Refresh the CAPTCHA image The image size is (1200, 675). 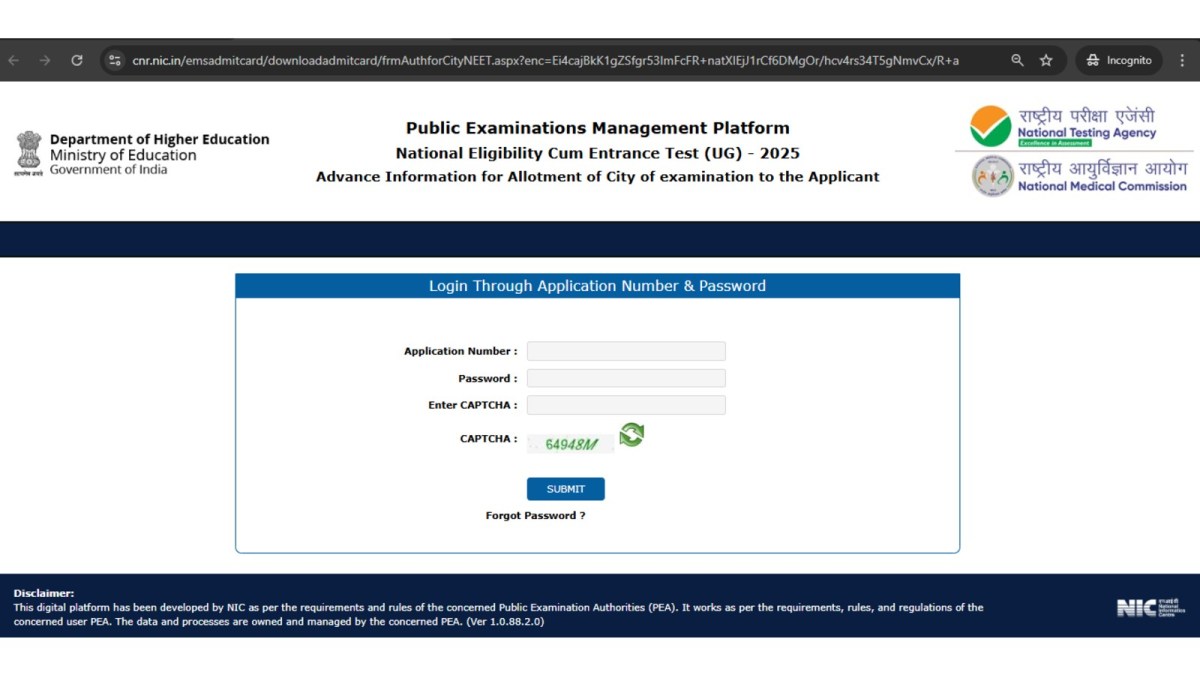630,436
